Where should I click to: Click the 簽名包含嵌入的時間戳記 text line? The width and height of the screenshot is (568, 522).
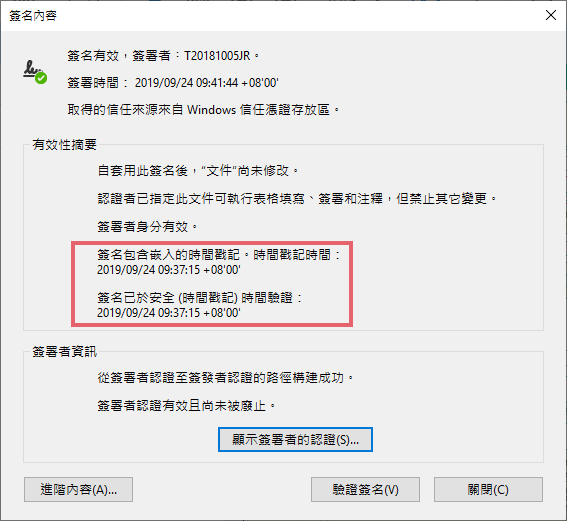pos(219,255)
